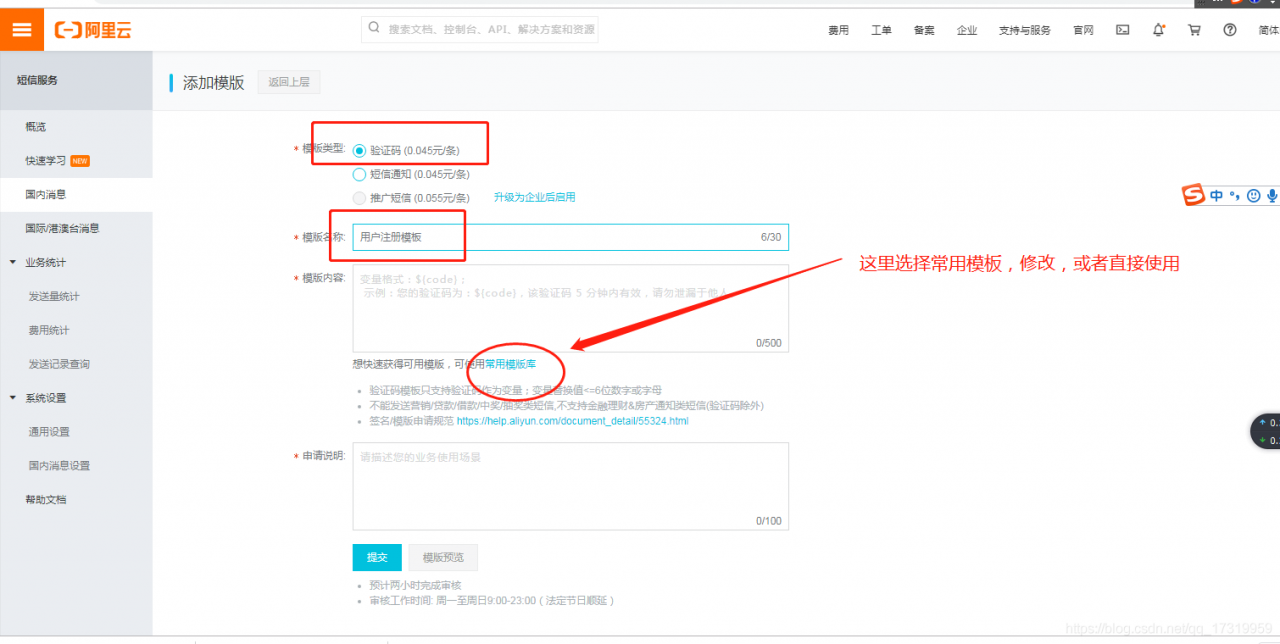Click the Sogou microphone icon
This screenshot has width=1280, height=644.
[1272, 196]
